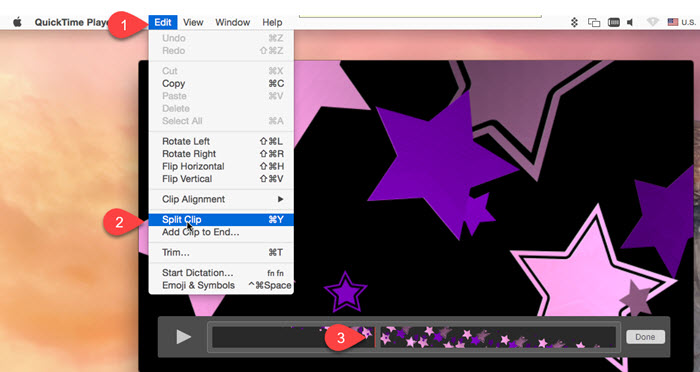
Task: Select Trim… from the menu
Action: click(221, 253)
